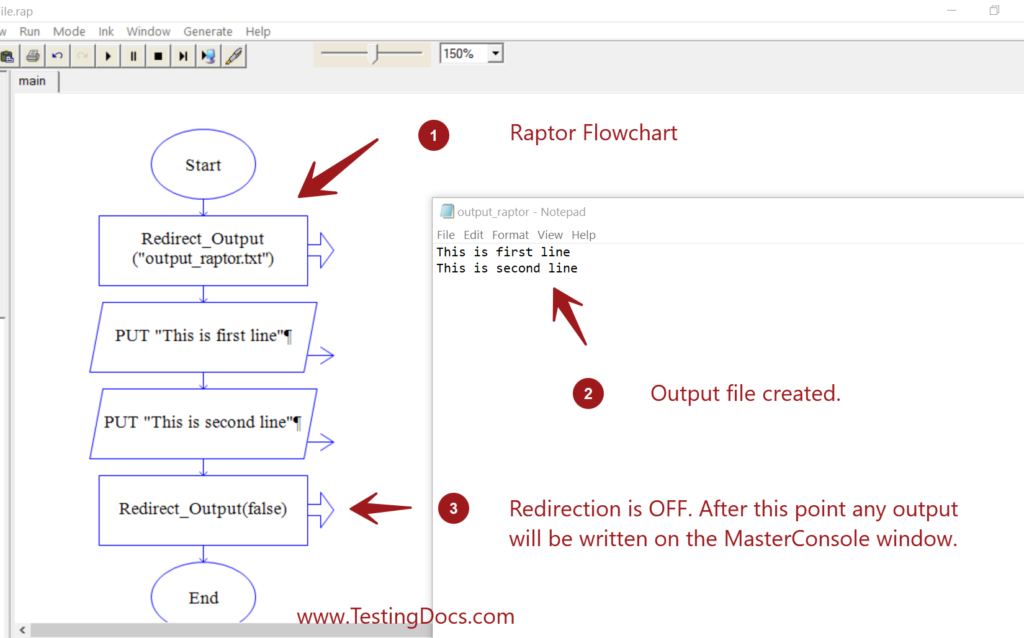
Task: Click the Test against server icon
Action: [x=208, y=56]
